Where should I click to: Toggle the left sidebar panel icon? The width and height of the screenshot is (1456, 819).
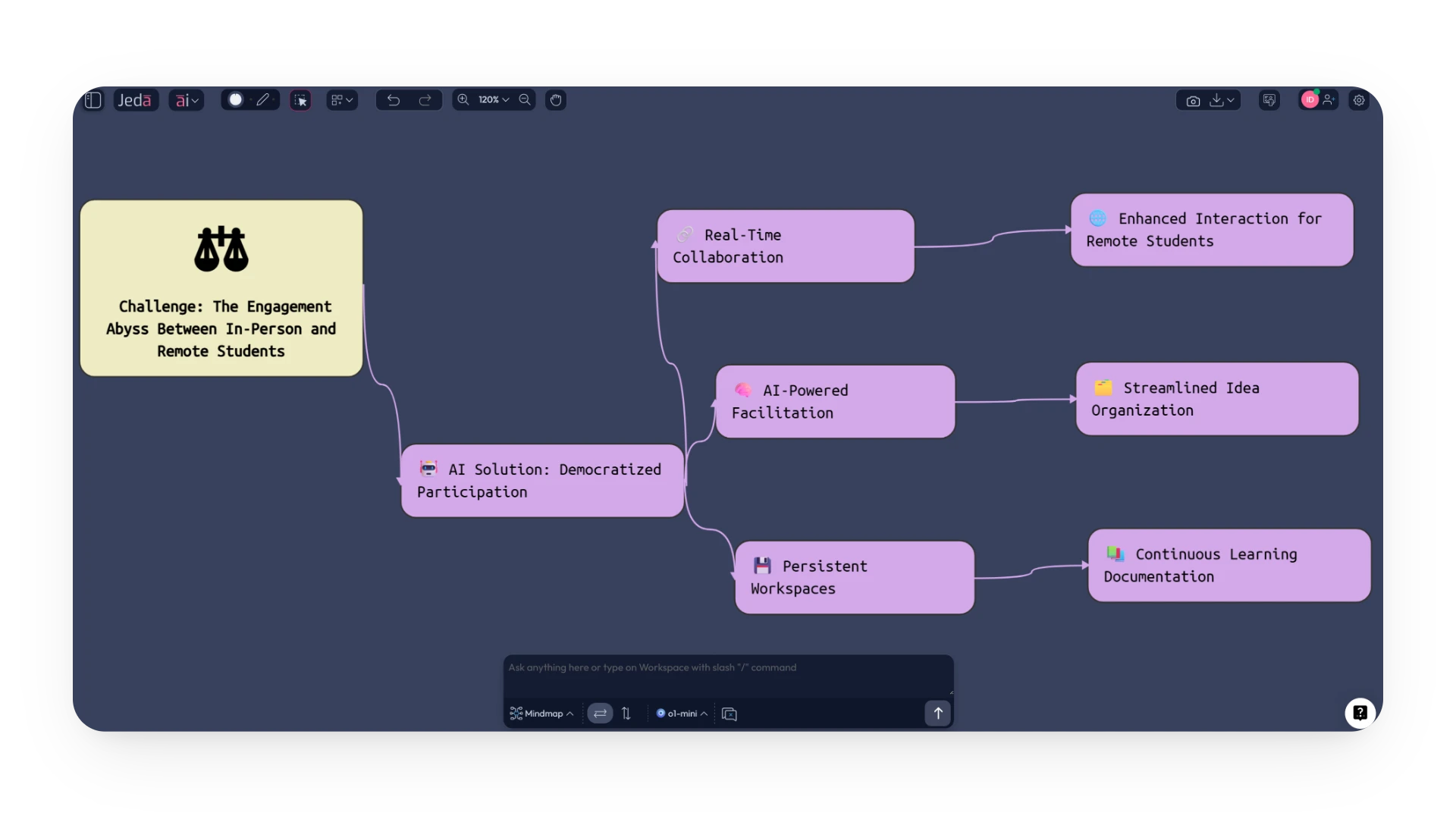[x=93, y=100]
